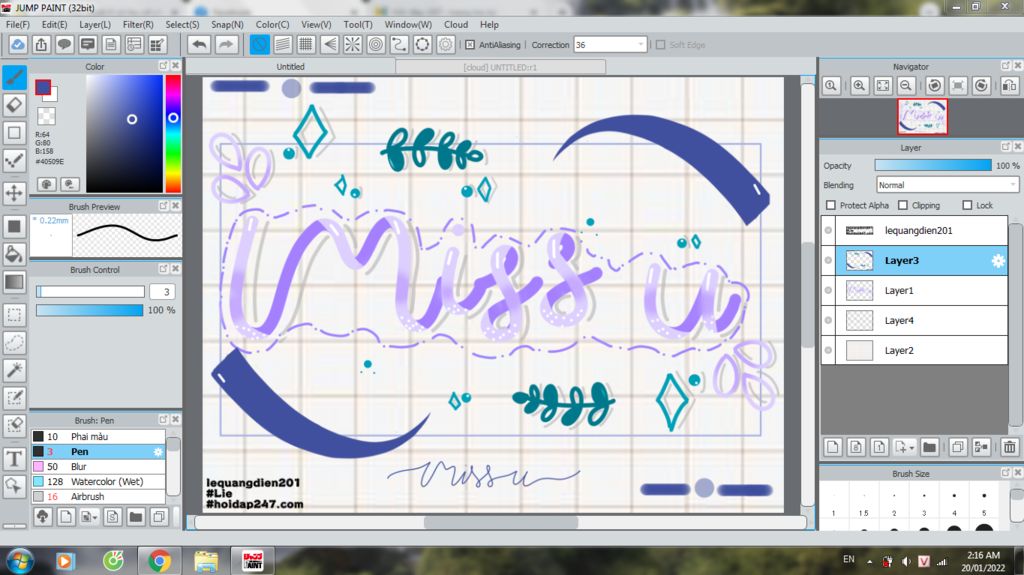This screenshot has width=1024, height=575.
Task: Click the brush size value field
Action: pos(163,291)
